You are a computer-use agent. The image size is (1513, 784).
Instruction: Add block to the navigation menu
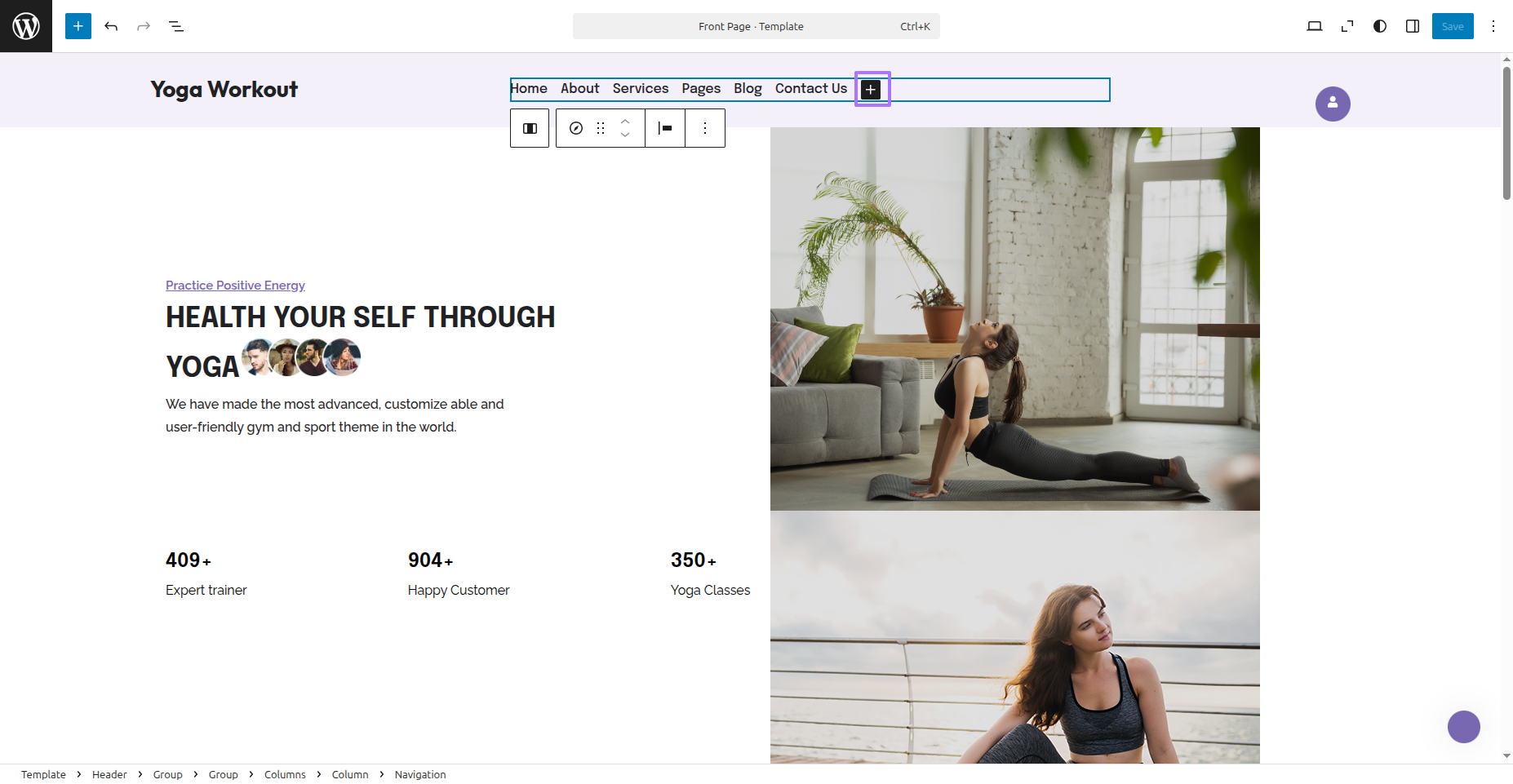pyautogui.click(x=872, y=90)
